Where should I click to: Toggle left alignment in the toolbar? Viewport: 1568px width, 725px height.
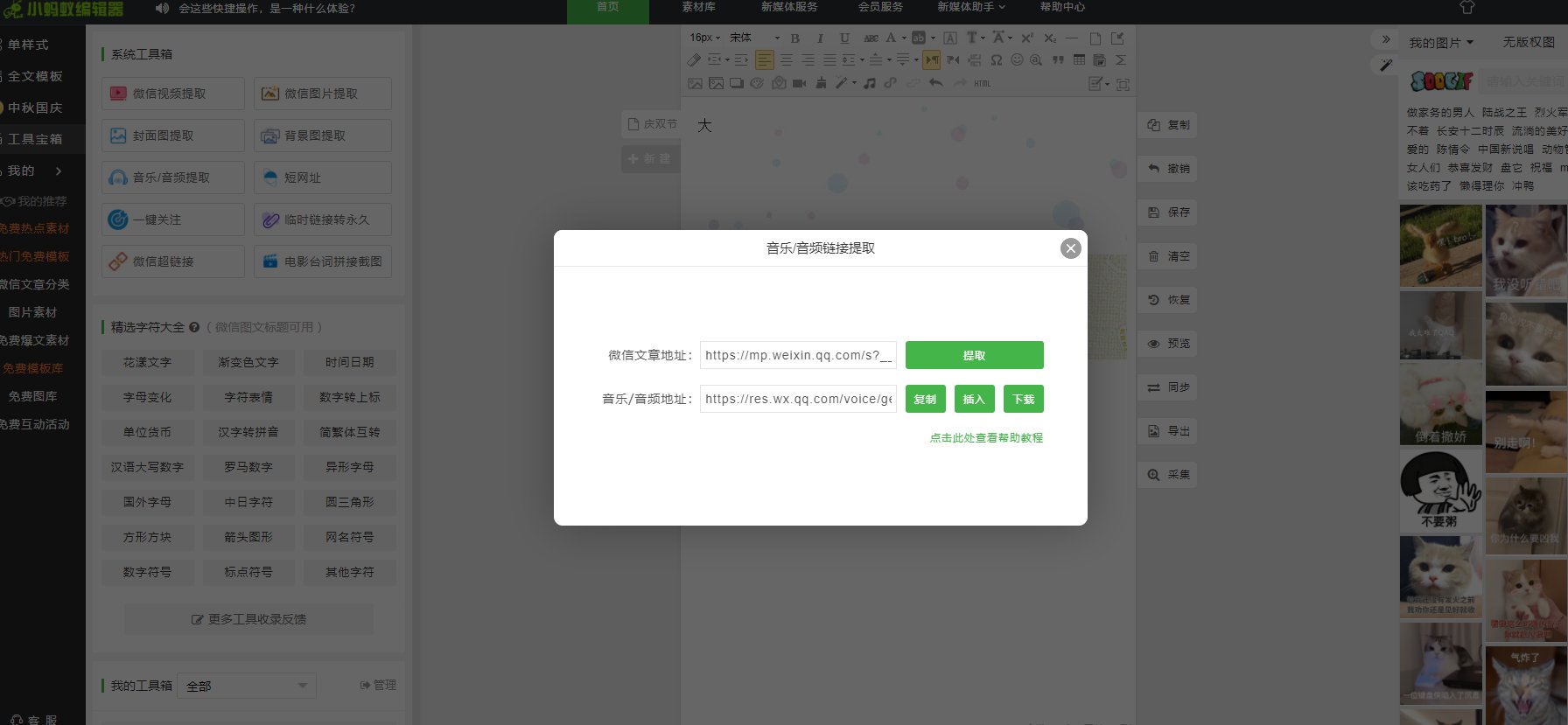tap(765, 59)
